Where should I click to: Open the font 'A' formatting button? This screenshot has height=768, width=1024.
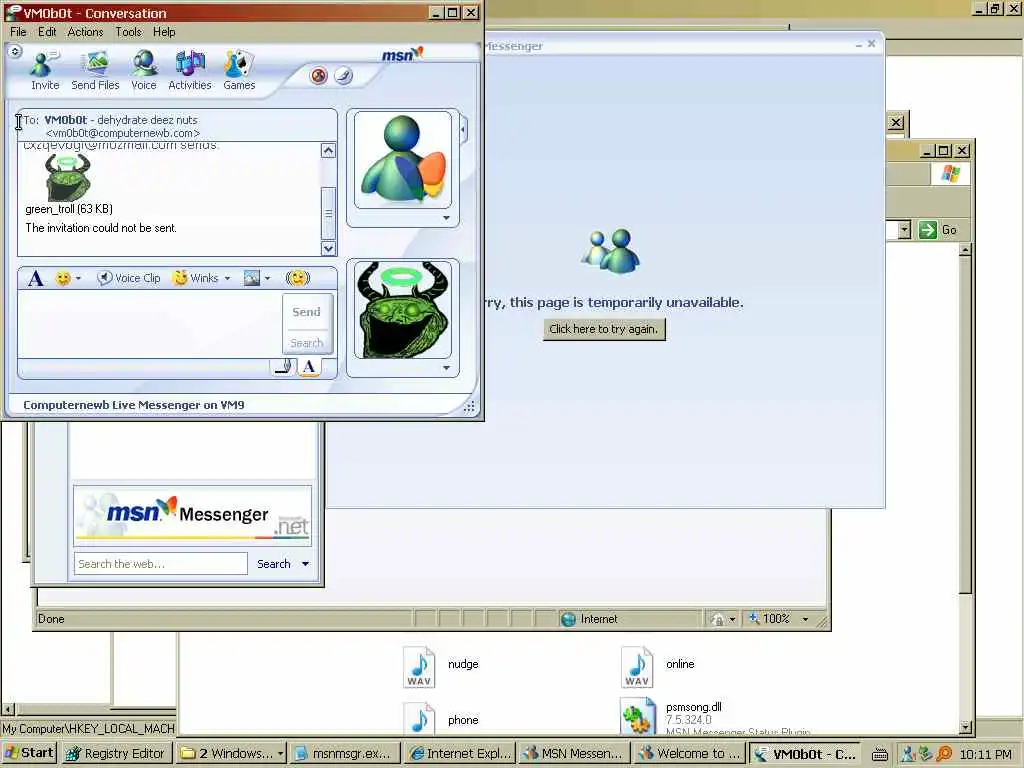36,278
